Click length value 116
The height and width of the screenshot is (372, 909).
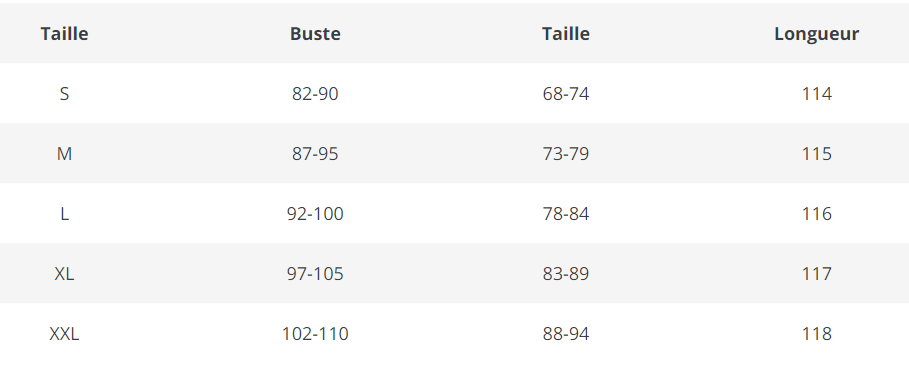(x=816, y=214)
